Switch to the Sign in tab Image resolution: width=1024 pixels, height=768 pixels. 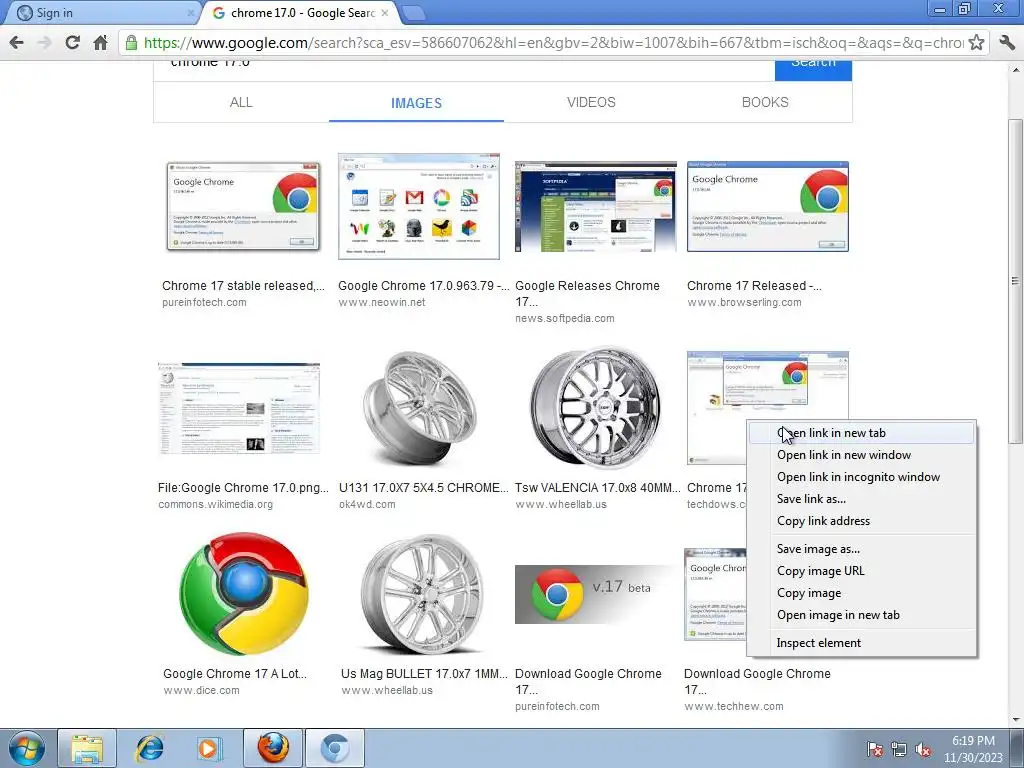[101, 12]
